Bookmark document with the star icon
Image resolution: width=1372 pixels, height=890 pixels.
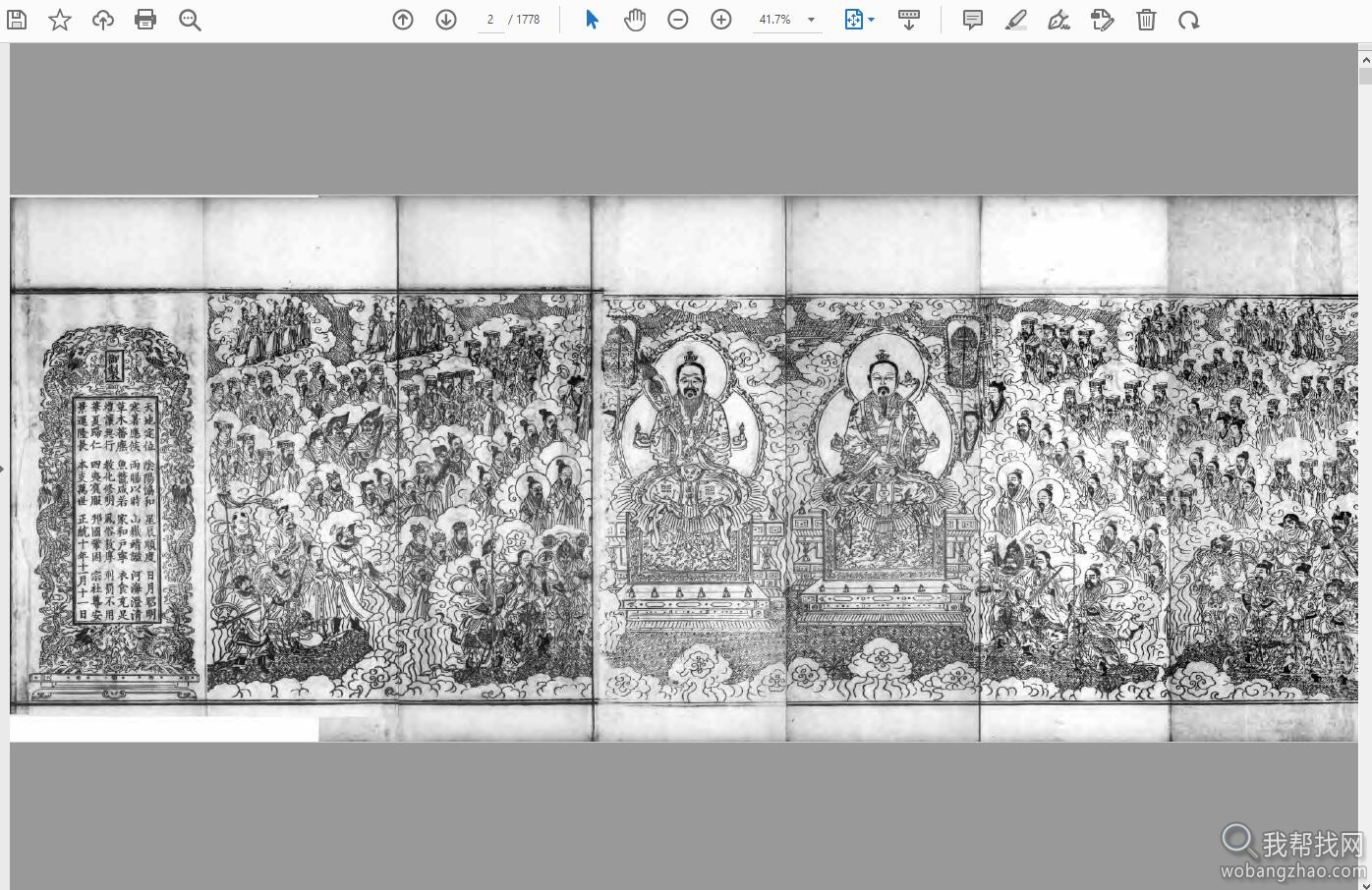pos(60,20)
